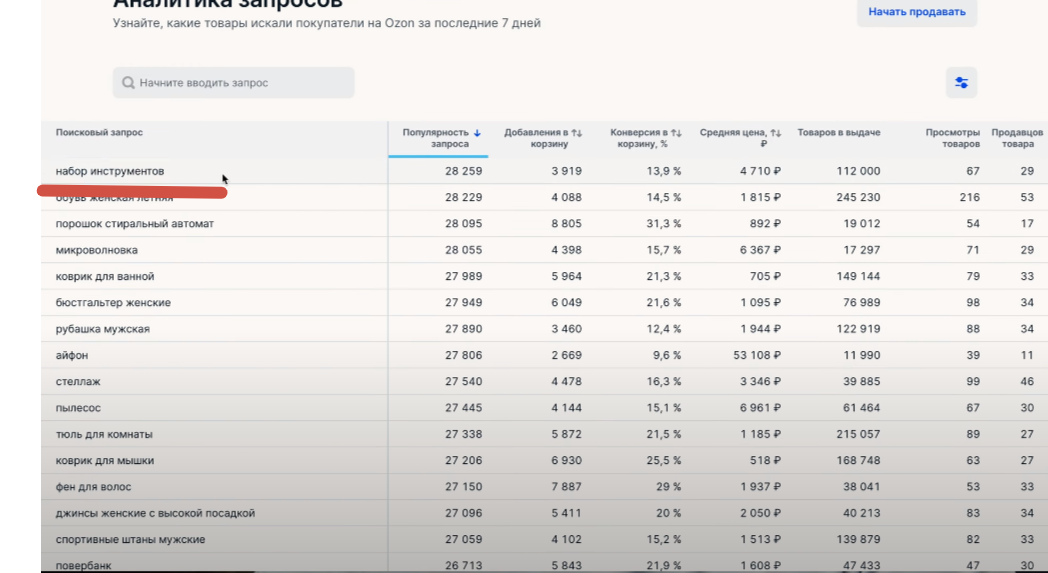Sort by Средняя цена arrows
The image size is (1048, 573).
776,133
